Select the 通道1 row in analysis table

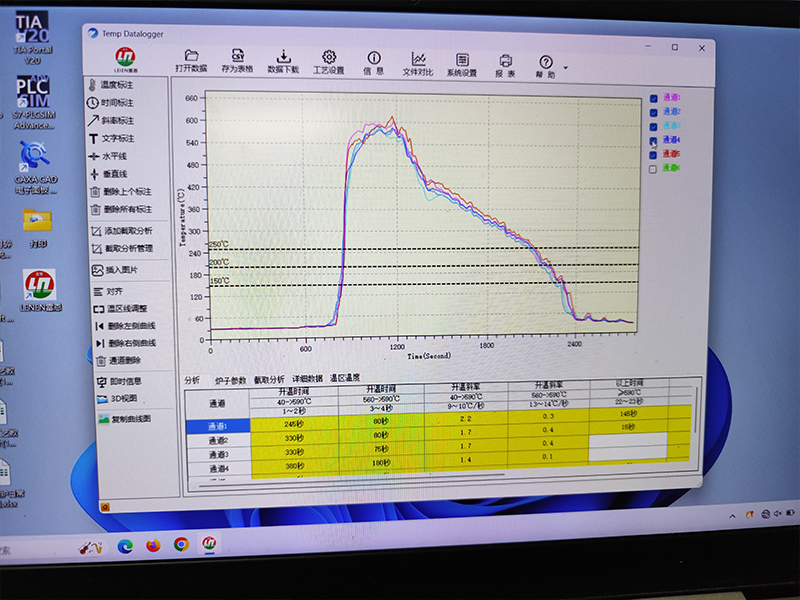pos(218,425)
